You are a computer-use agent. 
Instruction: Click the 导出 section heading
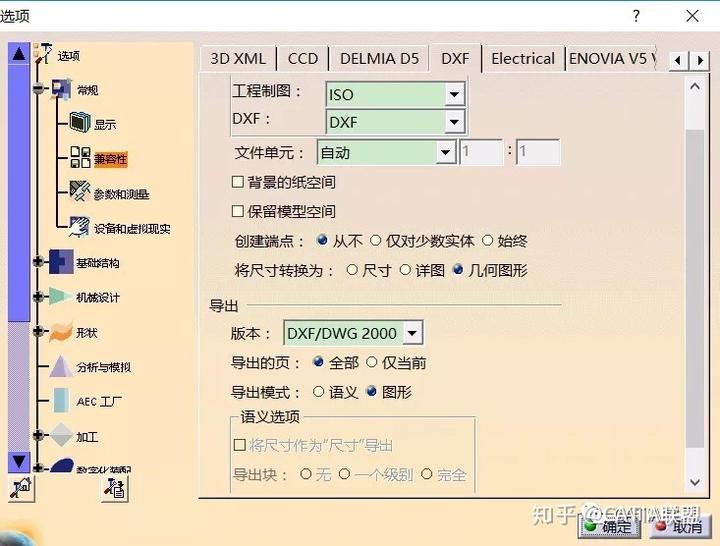coord(224,305)
